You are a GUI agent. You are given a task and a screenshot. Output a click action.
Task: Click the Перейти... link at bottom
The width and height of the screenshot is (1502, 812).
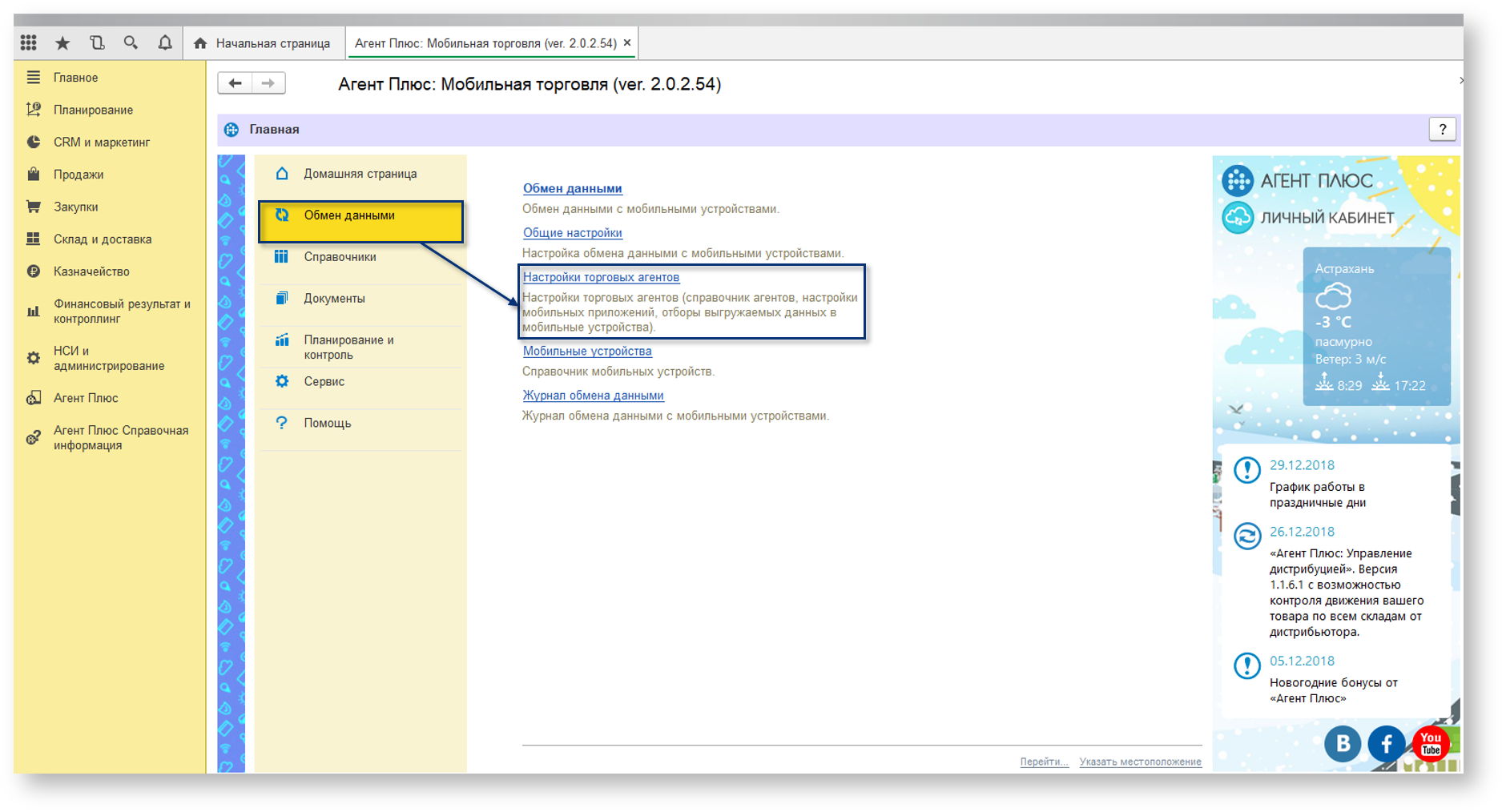pyautogui.click(x=1044, y=762)
